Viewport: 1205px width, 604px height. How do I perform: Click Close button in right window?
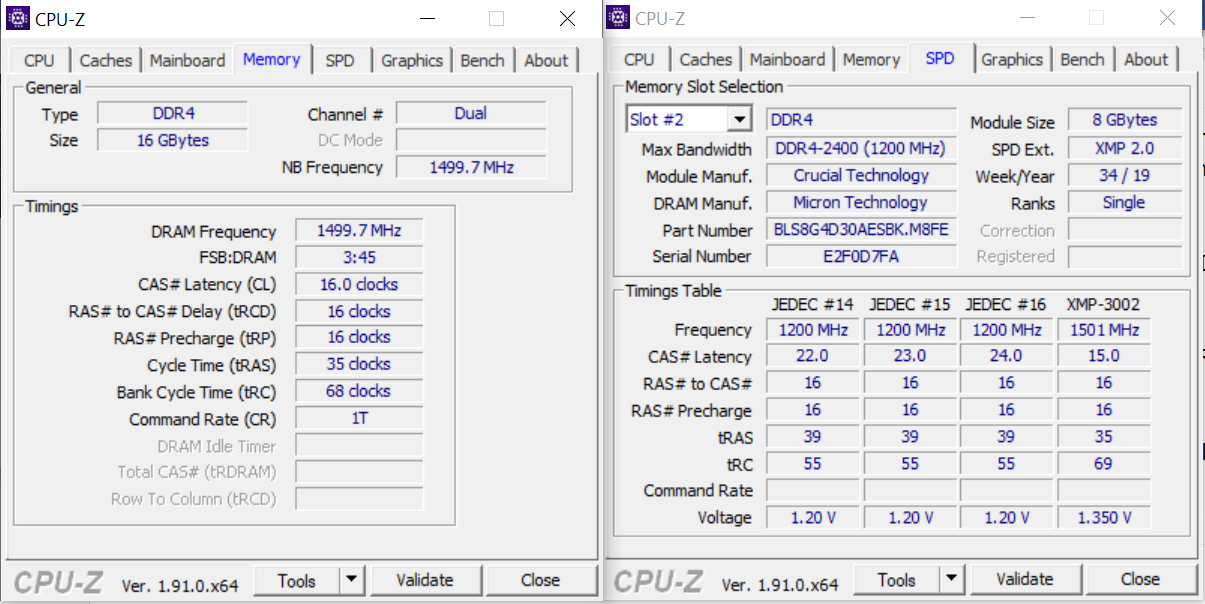1140,579
